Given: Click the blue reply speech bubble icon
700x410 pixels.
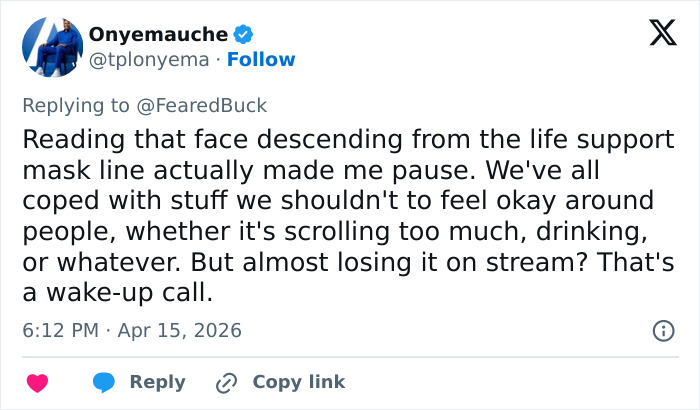Looking at the screenshot, I should click(103, 382).
